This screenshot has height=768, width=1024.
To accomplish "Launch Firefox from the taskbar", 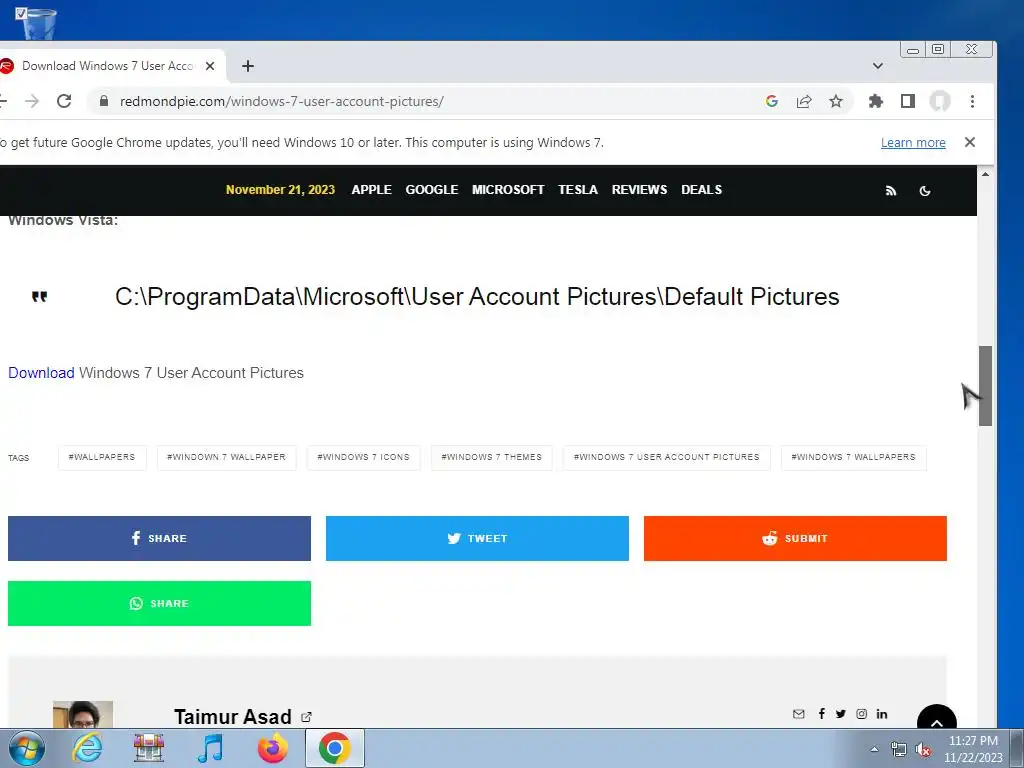I will [x=272, y=748].
